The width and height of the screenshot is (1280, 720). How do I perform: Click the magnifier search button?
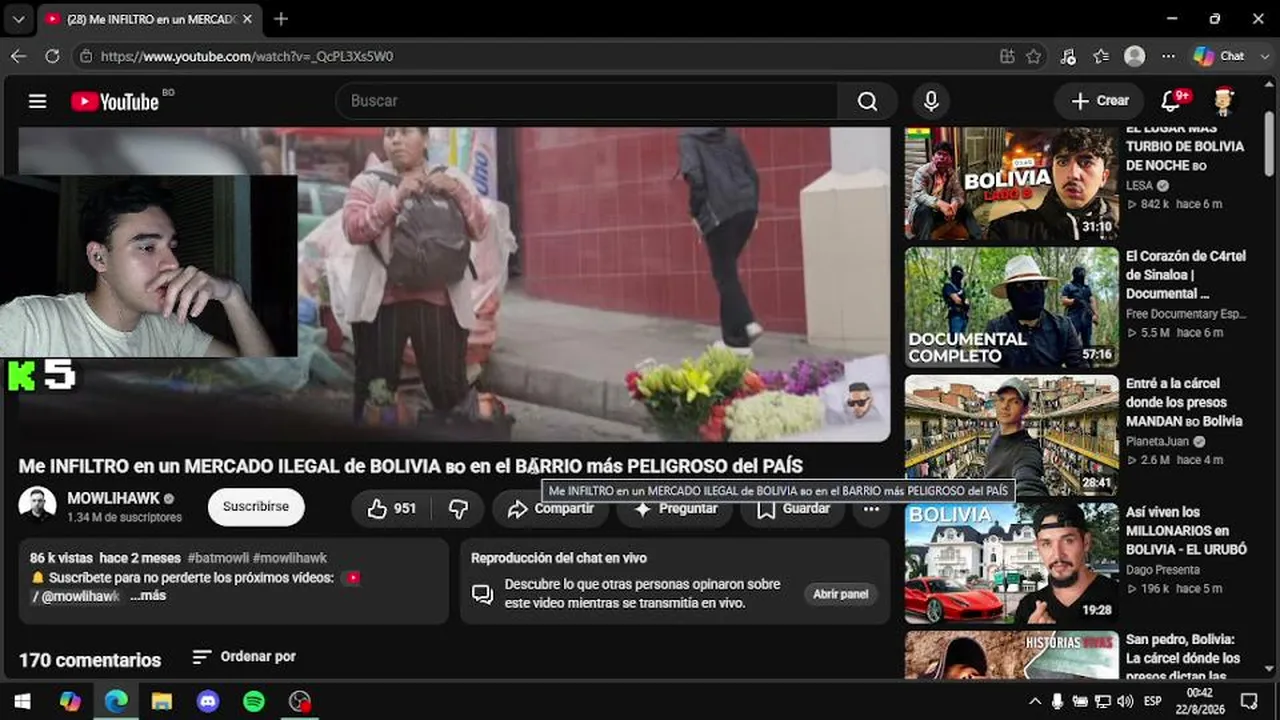(867, 101)
